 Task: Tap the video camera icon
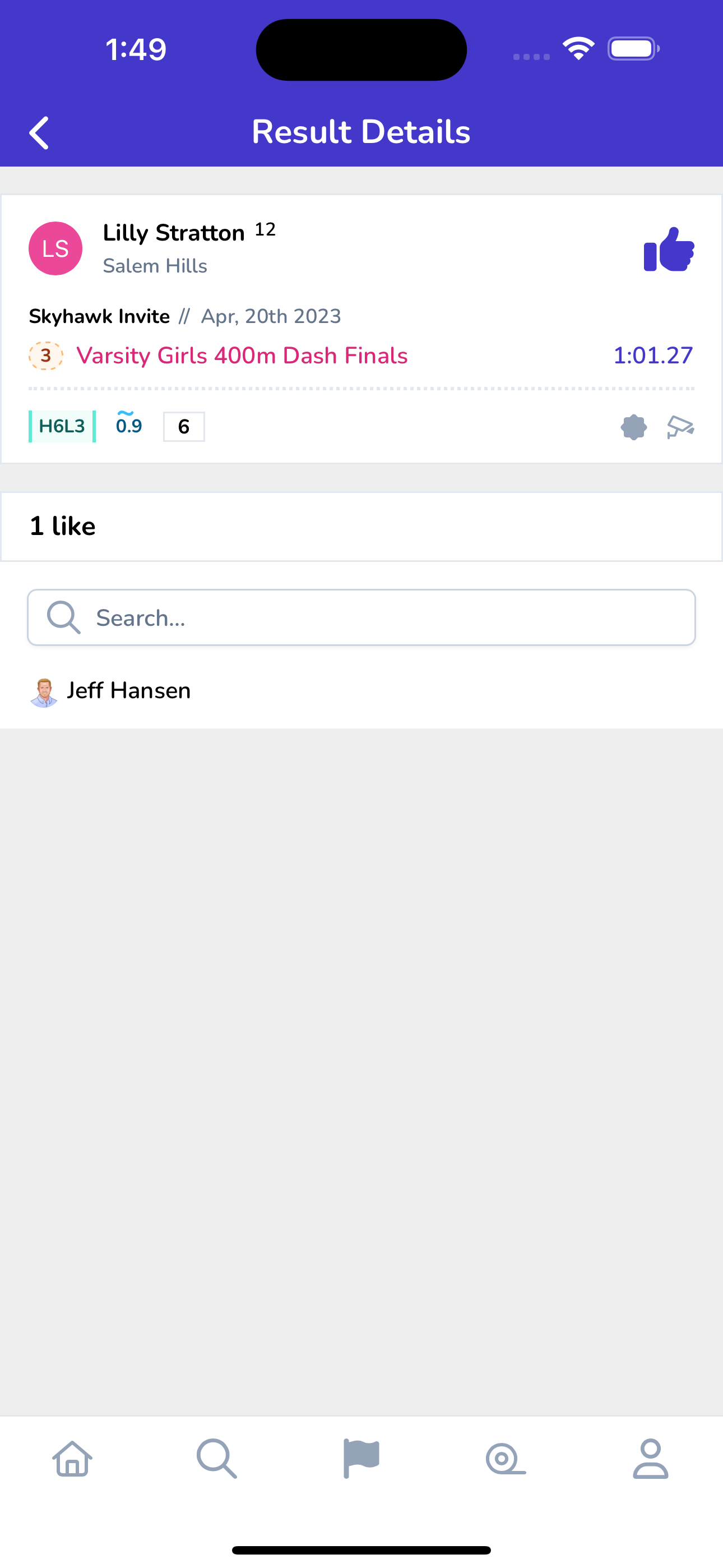[680, 427]
